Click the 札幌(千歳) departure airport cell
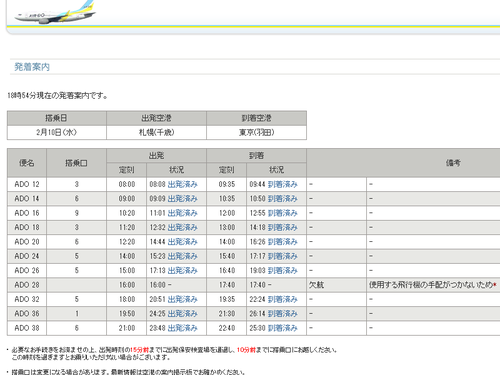The image size is (500, 375). pyautogui.click(x=156, y=132)
